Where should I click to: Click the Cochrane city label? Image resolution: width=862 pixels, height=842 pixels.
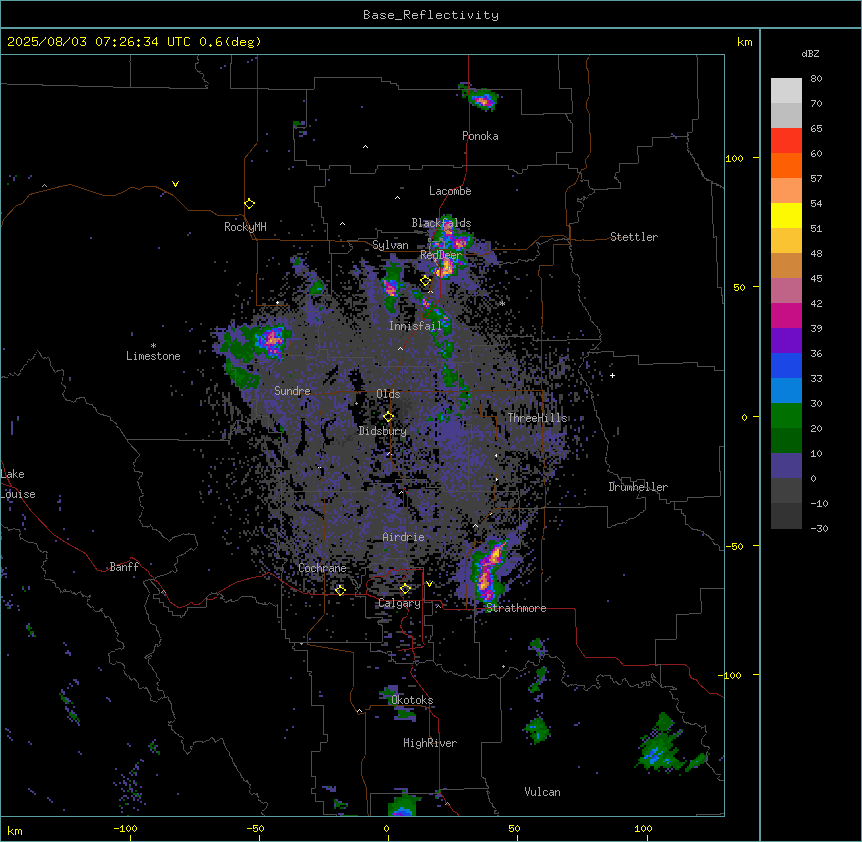click(322, 568)
